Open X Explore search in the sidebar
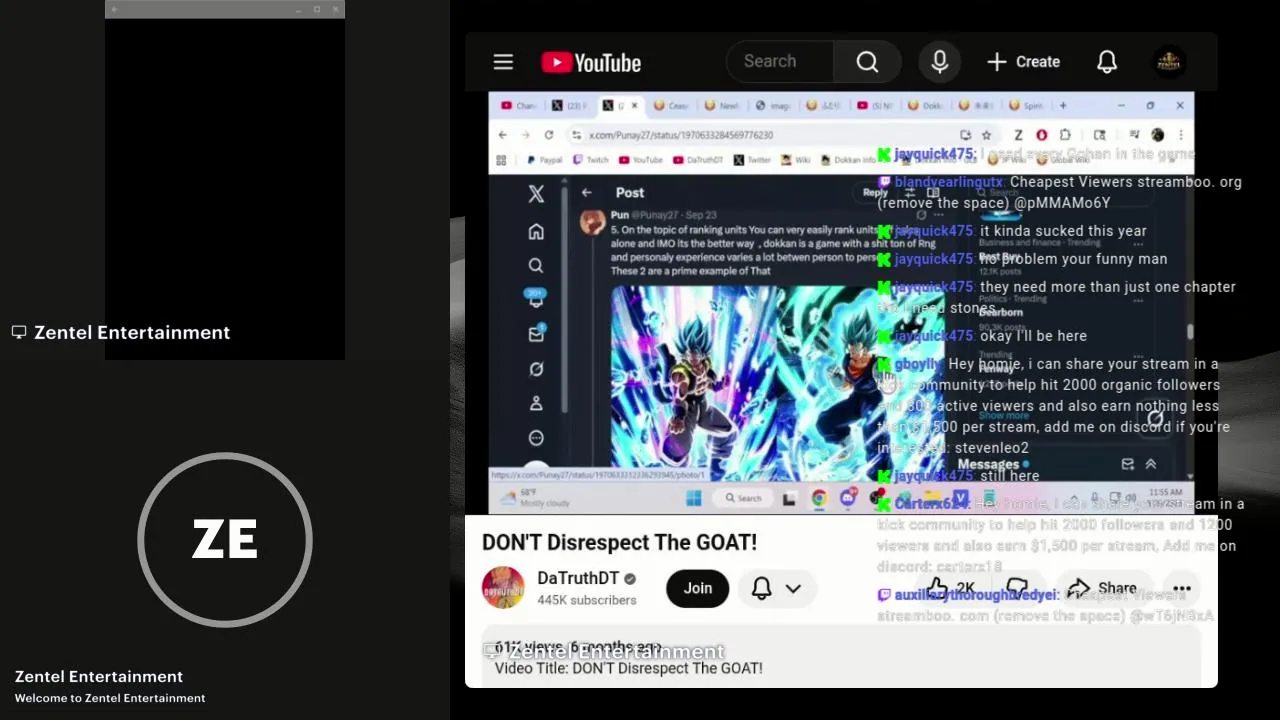The height and width of the screenshot is (720, 1280). [536, 265]
